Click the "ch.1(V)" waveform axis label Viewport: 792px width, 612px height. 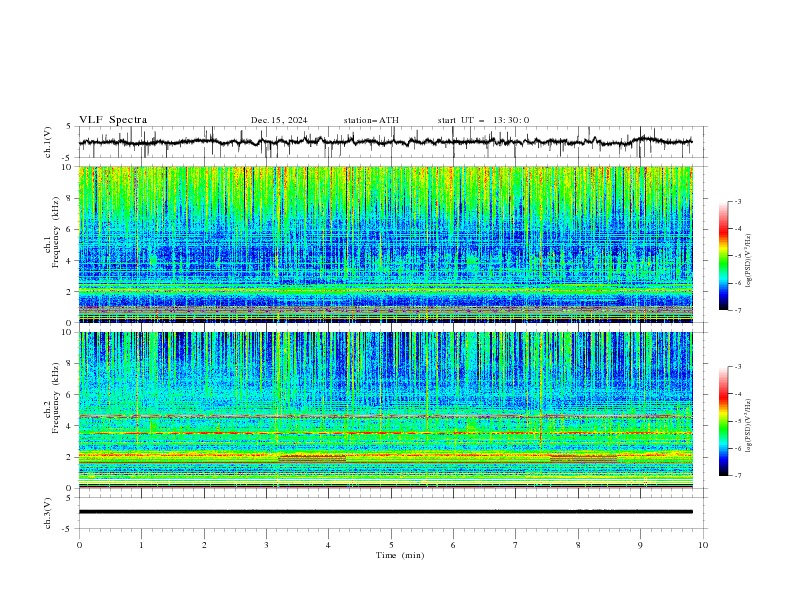(x=48, y=142)
